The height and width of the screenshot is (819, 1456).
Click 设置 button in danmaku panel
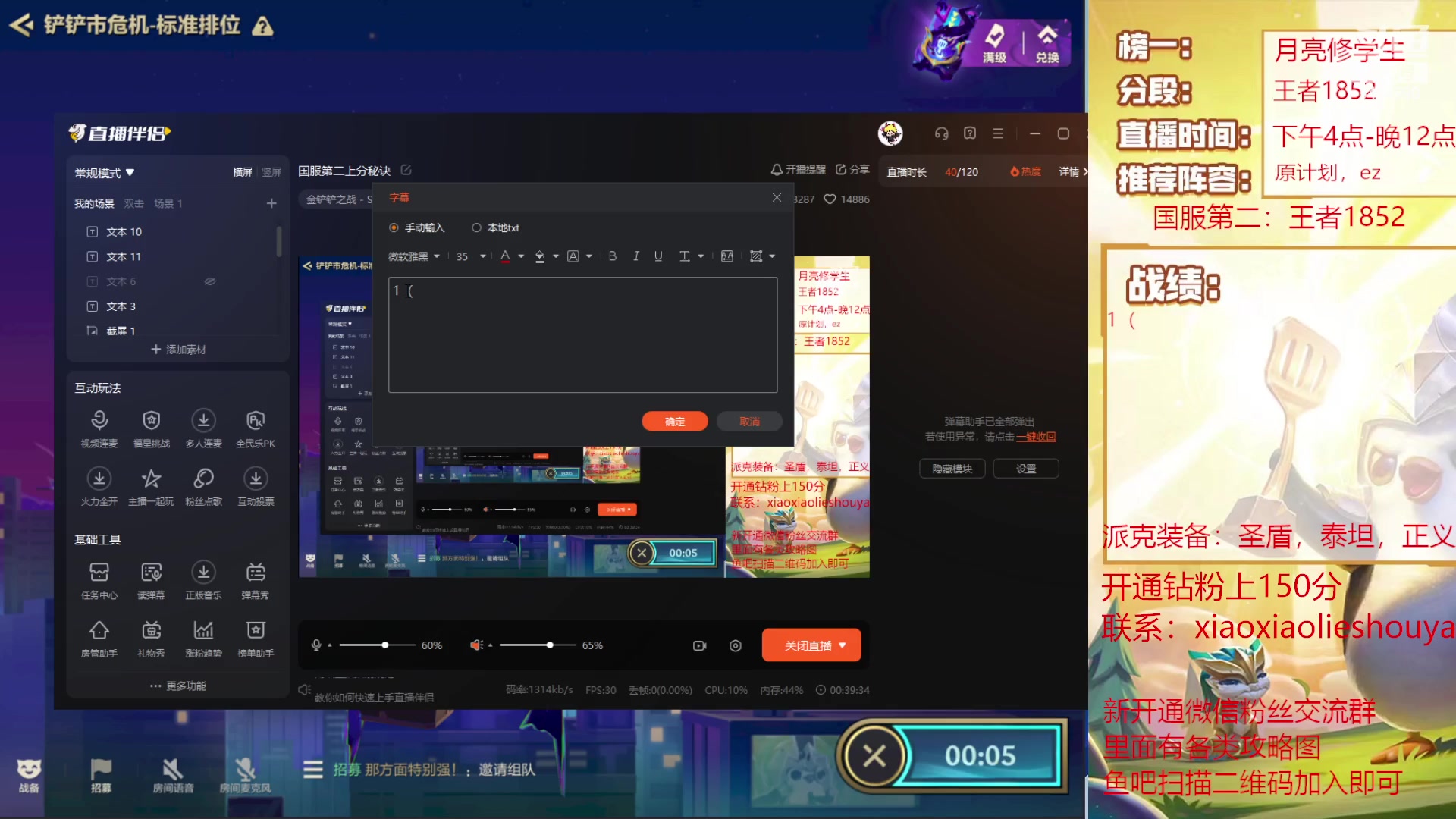1026,469
